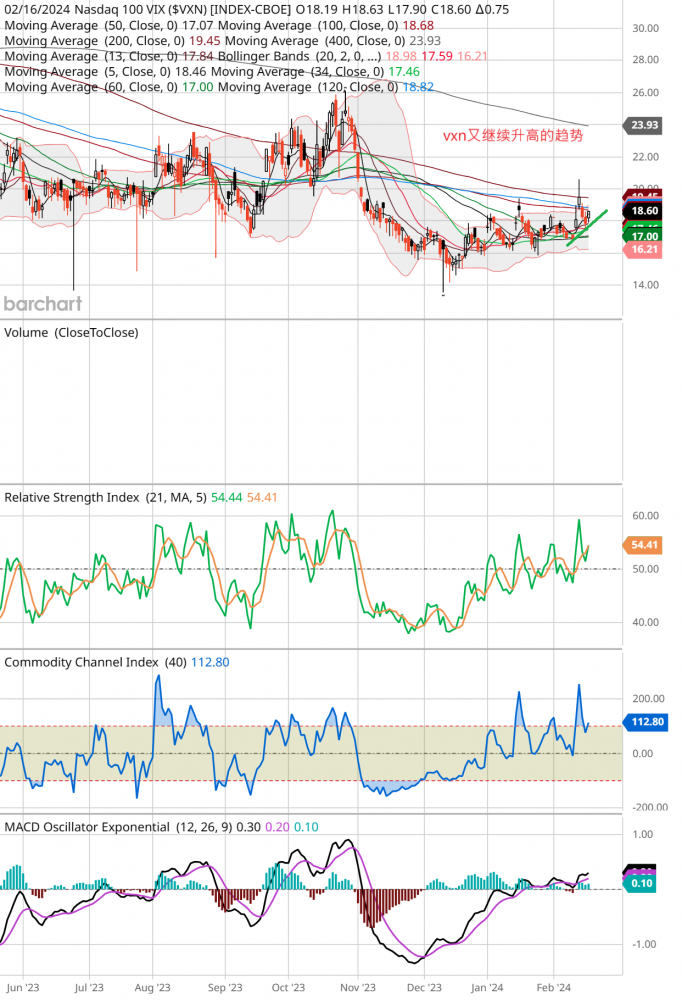Select the MACD Oscillator Exponential (12, 26, 9) label

[119, 827]
